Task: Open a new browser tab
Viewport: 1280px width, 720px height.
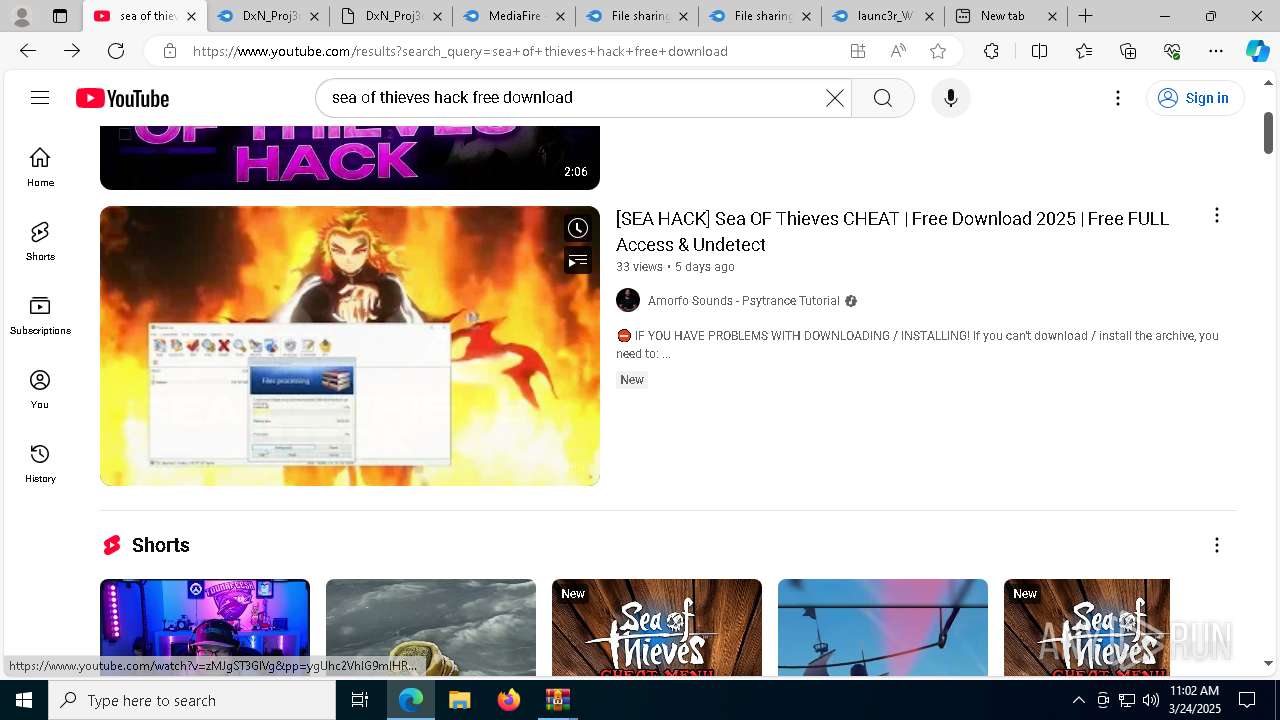Action: coord(1085,16)
